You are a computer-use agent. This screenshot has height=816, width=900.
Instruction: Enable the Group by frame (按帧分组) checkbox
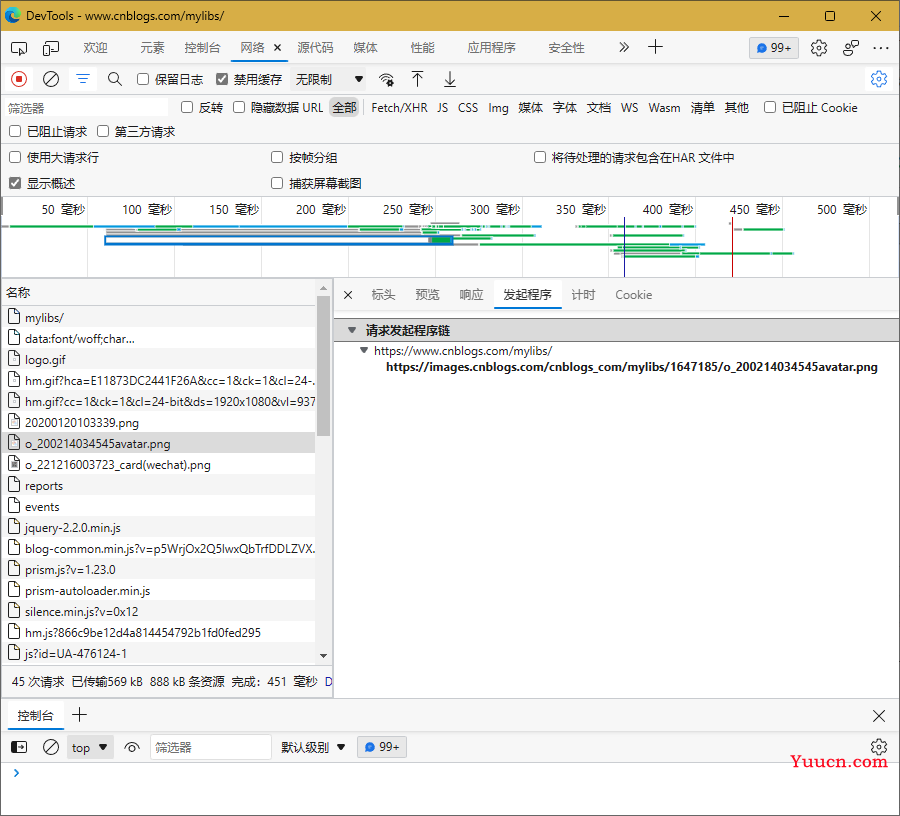[x=277, y=157]
